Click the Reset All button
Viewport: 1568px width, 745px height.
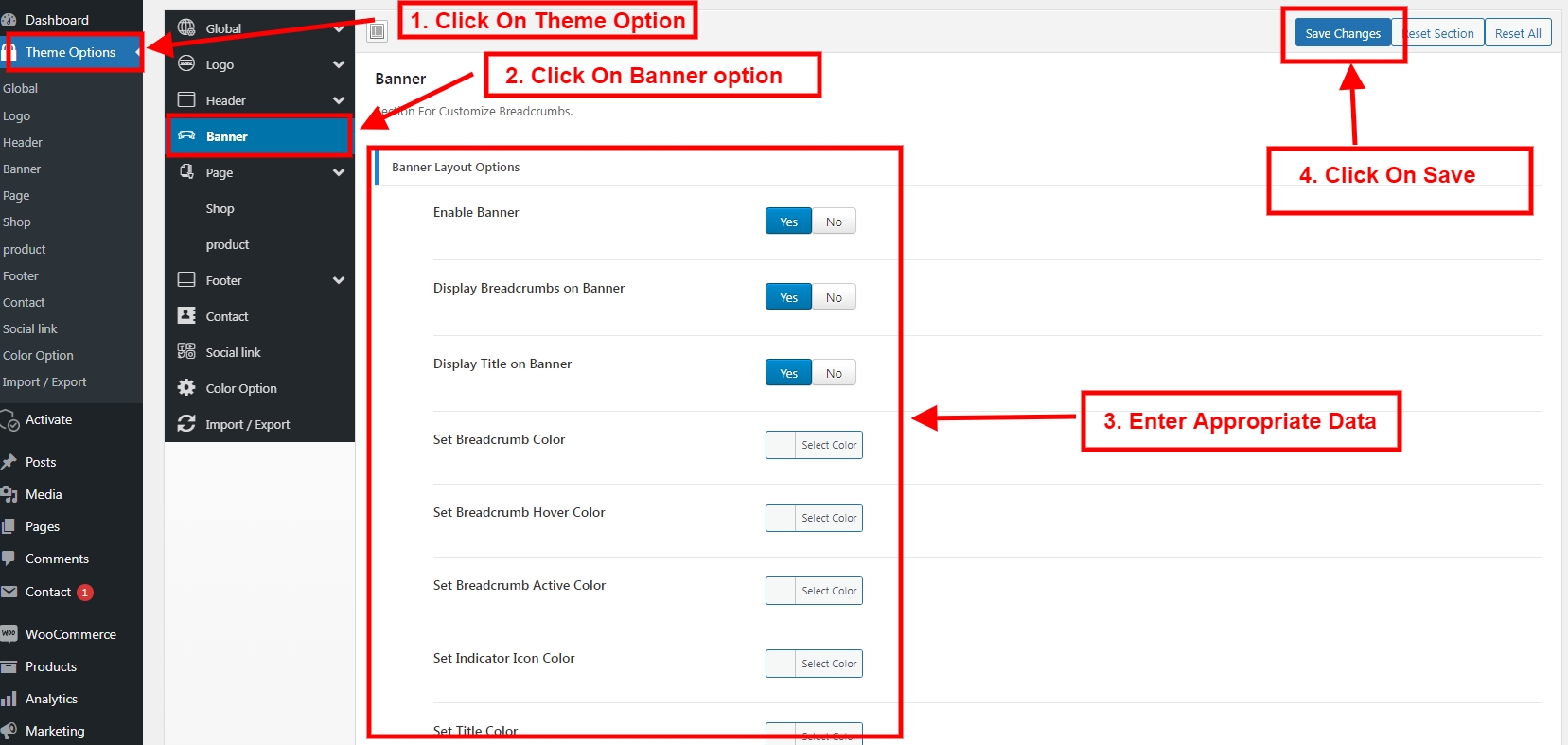(x=1518, y=33)
